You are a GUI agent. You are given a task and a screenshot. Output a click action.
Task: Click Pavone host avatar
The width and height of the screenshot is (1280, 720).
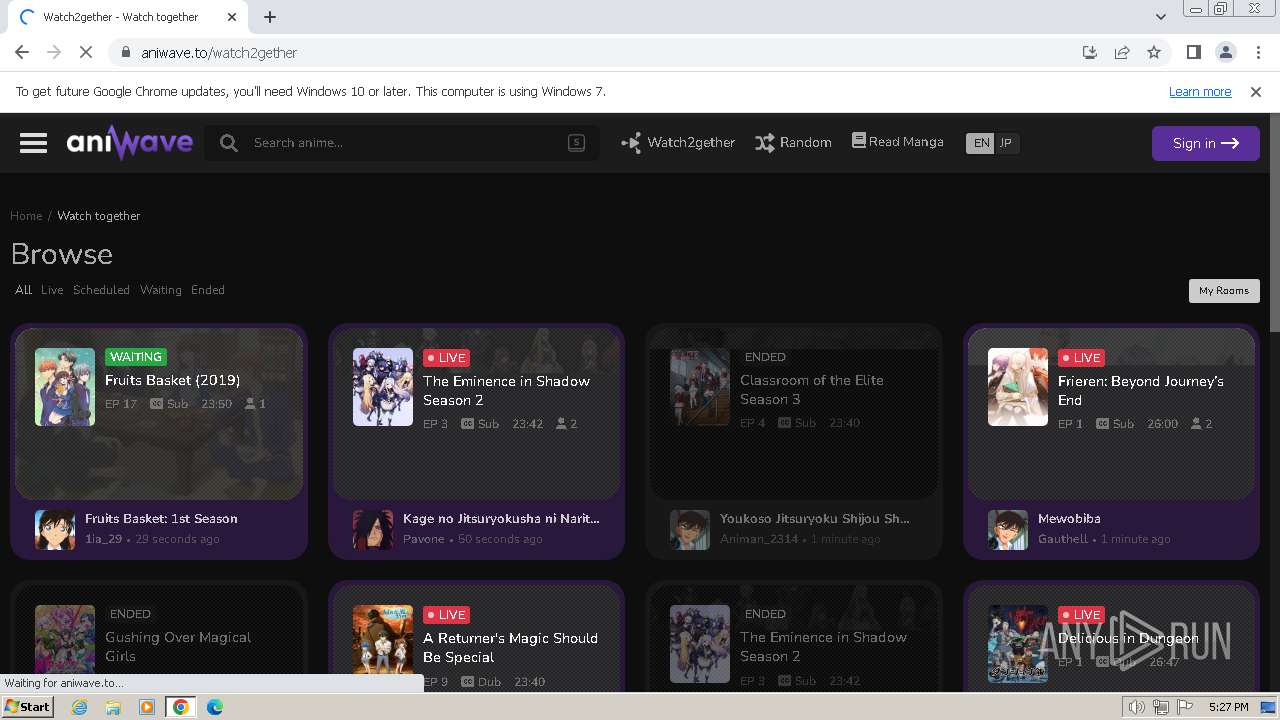(x=373, y=530)
